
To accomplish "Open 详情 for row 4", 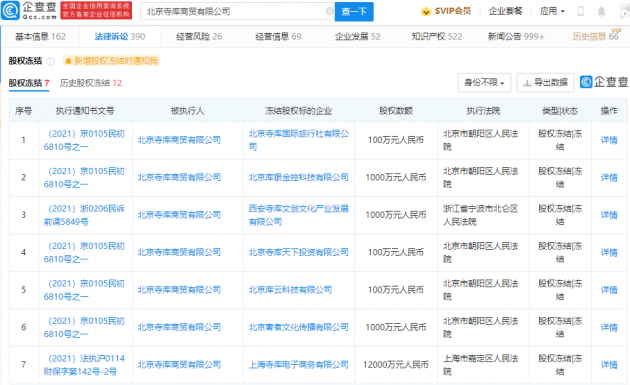I will [x=609, y=252].
